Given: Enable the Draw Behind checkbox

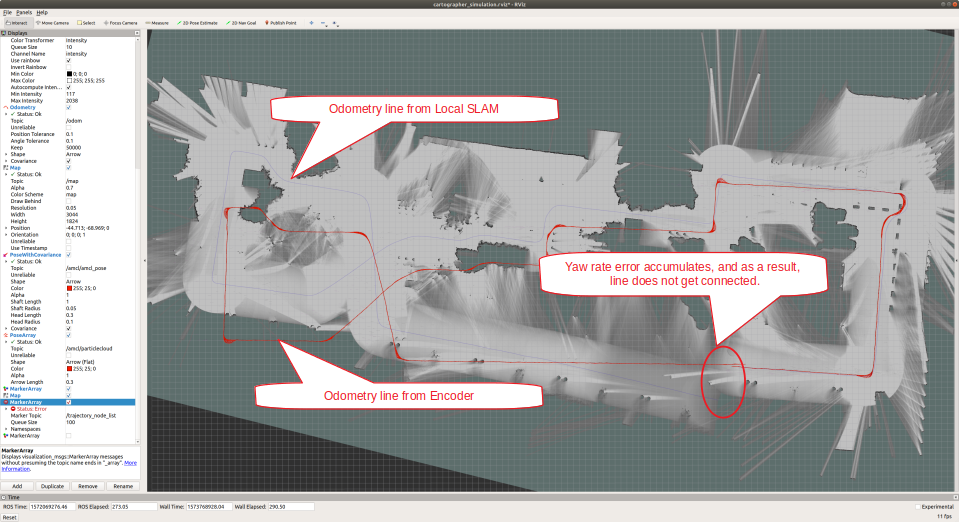Looking at the screenshot, I should 68,201.
